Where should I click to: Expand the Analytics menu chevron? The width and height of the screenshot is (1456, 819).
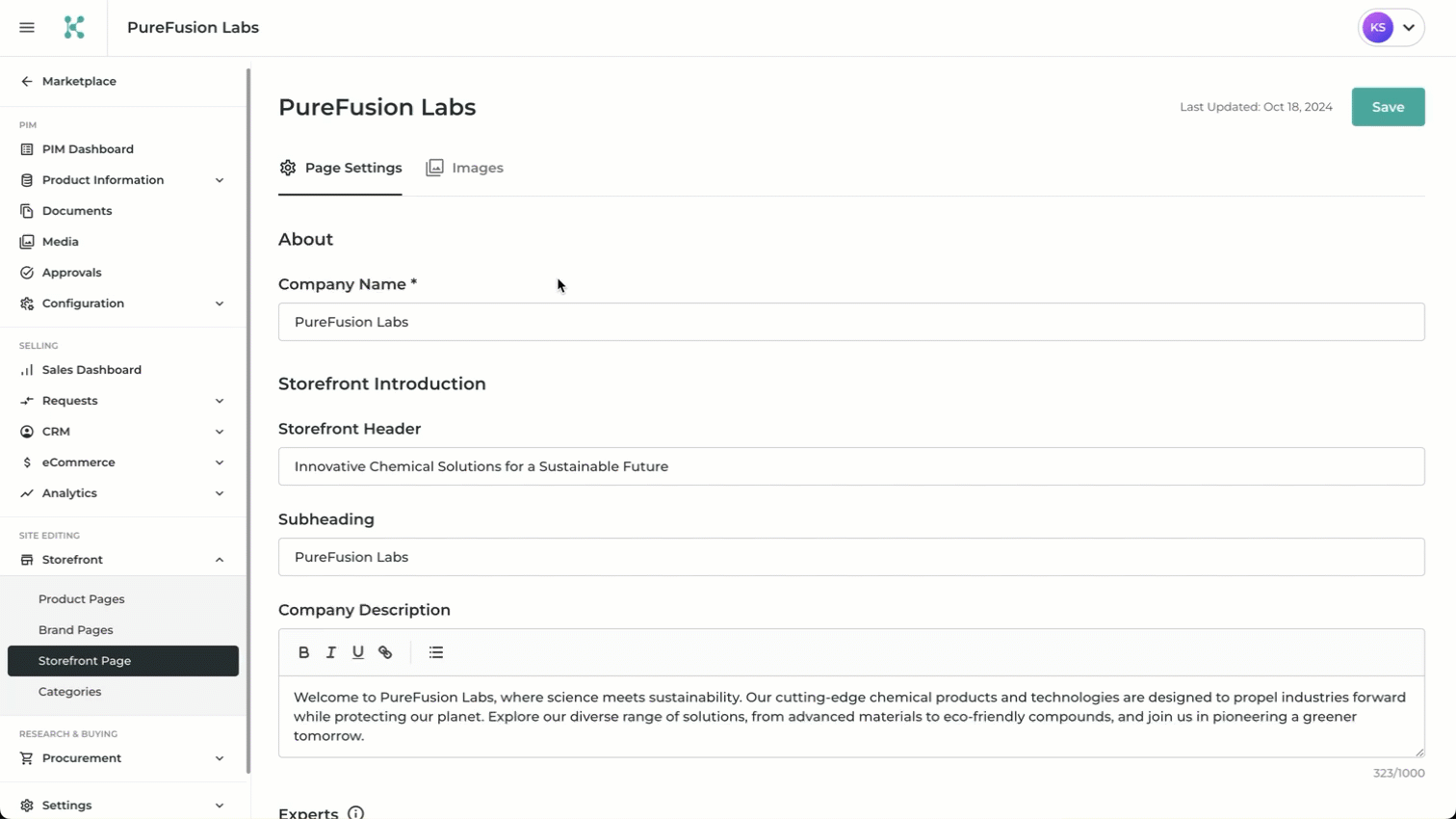[220, 493]
